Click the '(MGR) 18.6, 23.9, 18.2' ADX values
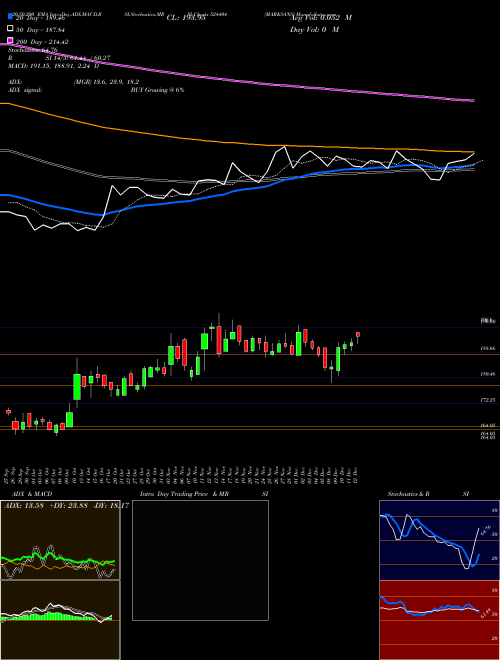This screenshot has height=660, width=500. [106, 82]
